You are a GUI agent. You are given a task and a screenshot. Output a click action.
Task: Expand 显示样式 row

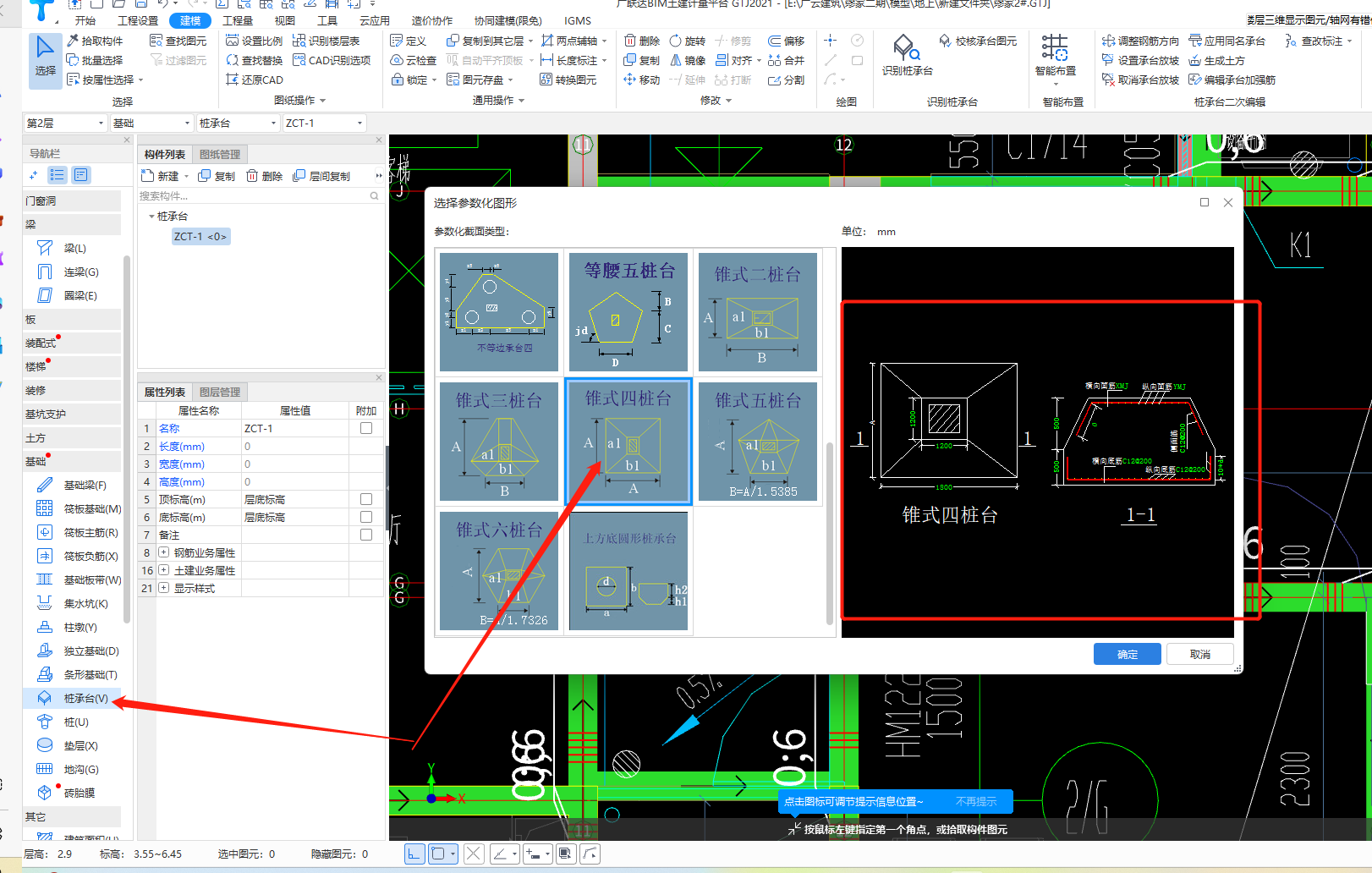(x=164, y=588)
